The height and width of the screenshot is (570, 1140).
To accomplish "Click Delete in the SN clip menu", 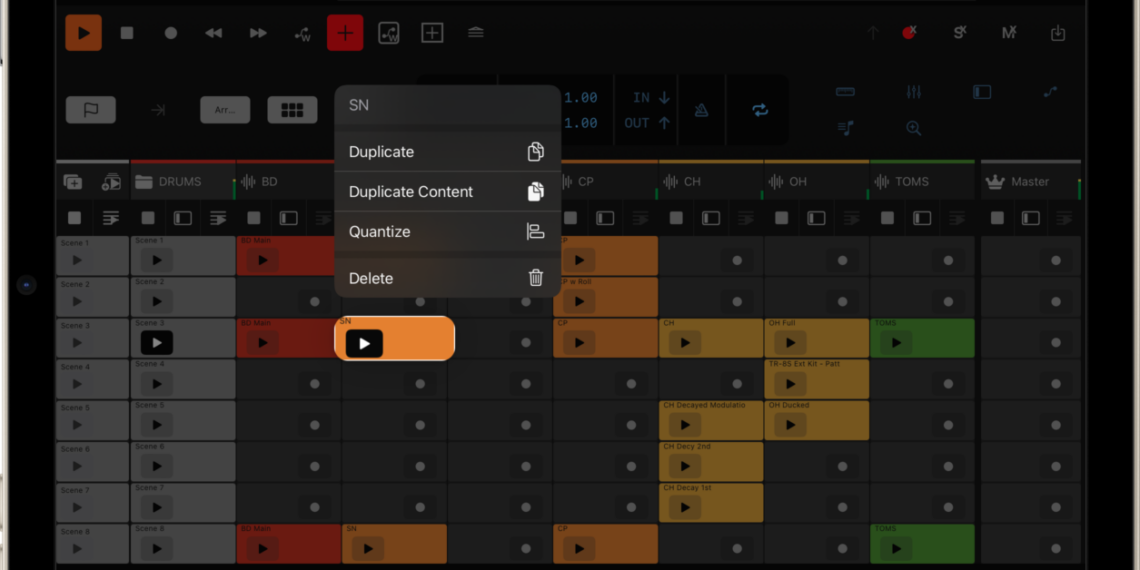I will pyautogui.click(x=446, y=279).
